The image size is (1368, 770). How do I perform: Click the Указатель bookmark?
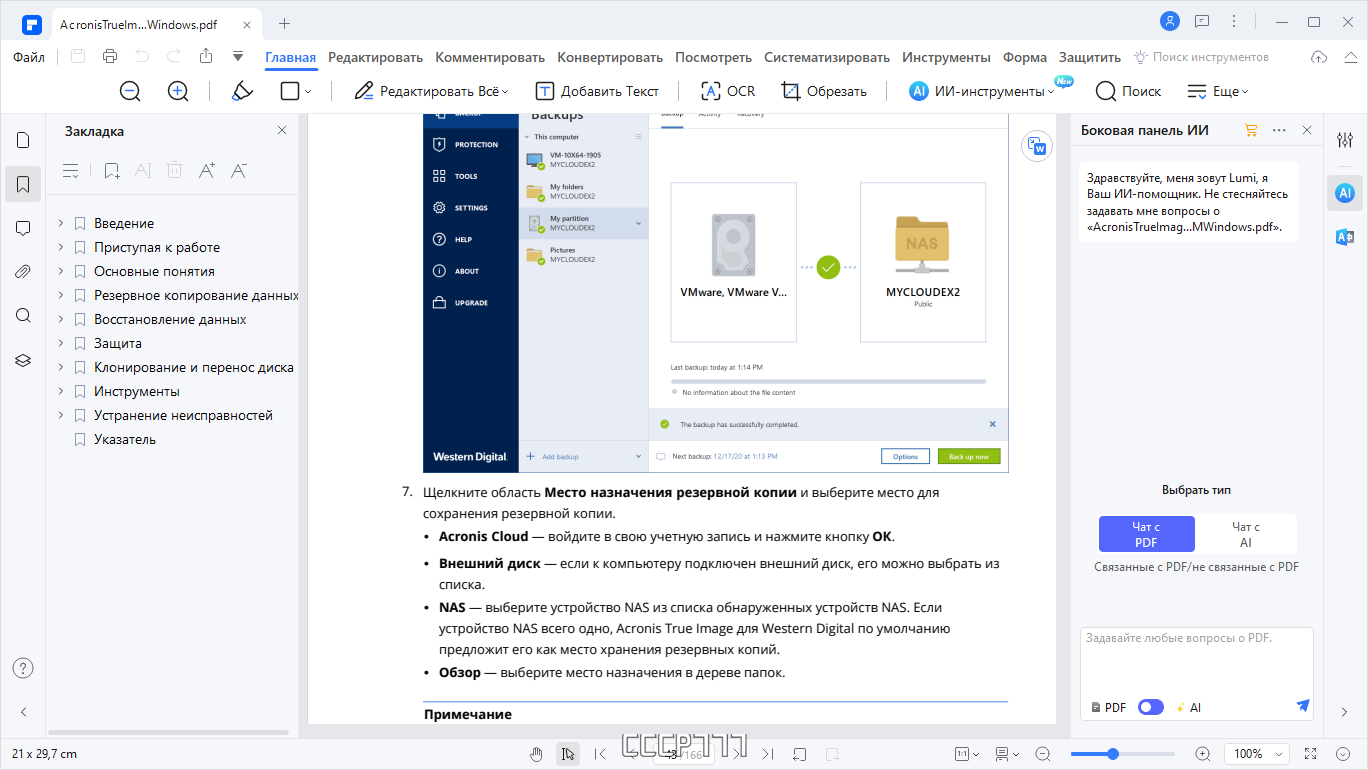[x=125, y=439]
